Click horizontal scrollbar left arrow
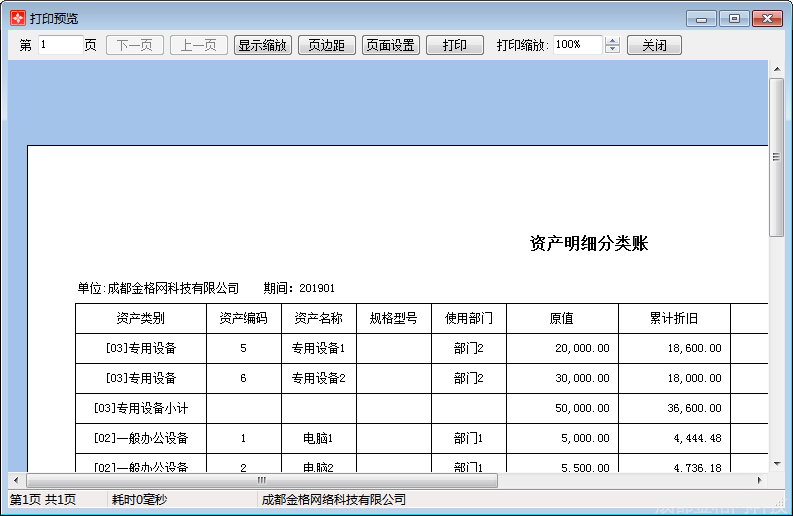 pos(16,480)
